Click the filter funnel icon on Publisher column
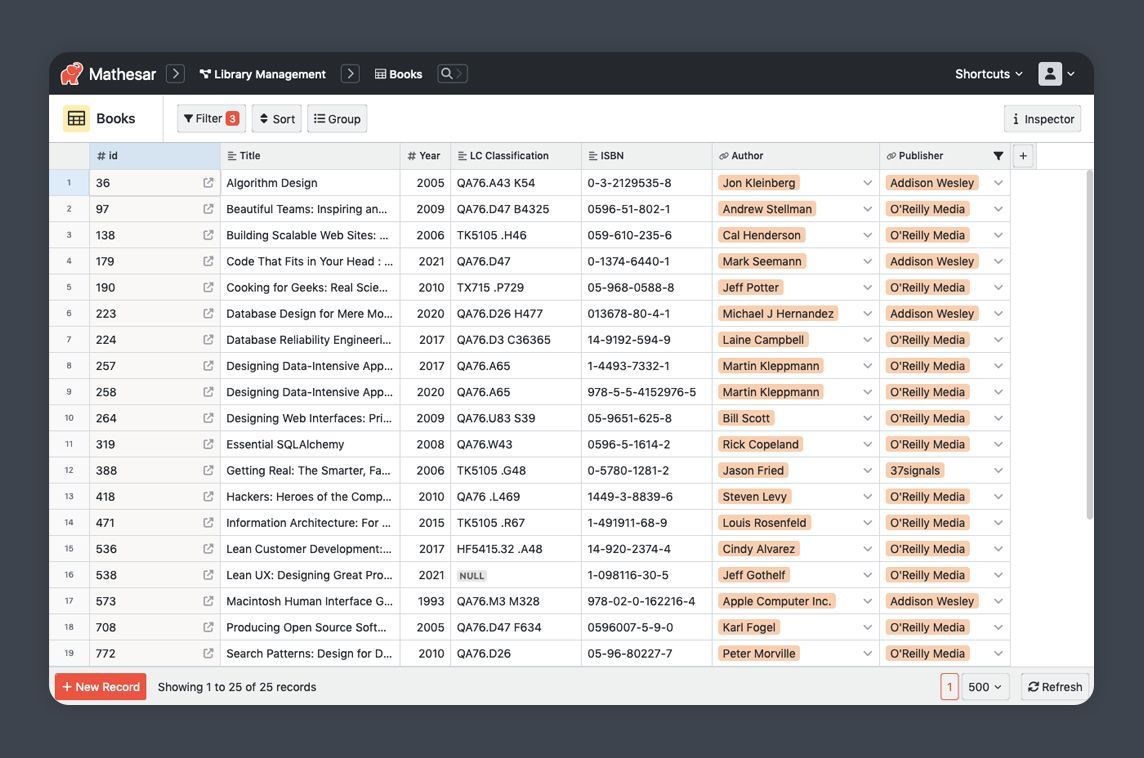 pyautogui.click(x=998, y=156)
